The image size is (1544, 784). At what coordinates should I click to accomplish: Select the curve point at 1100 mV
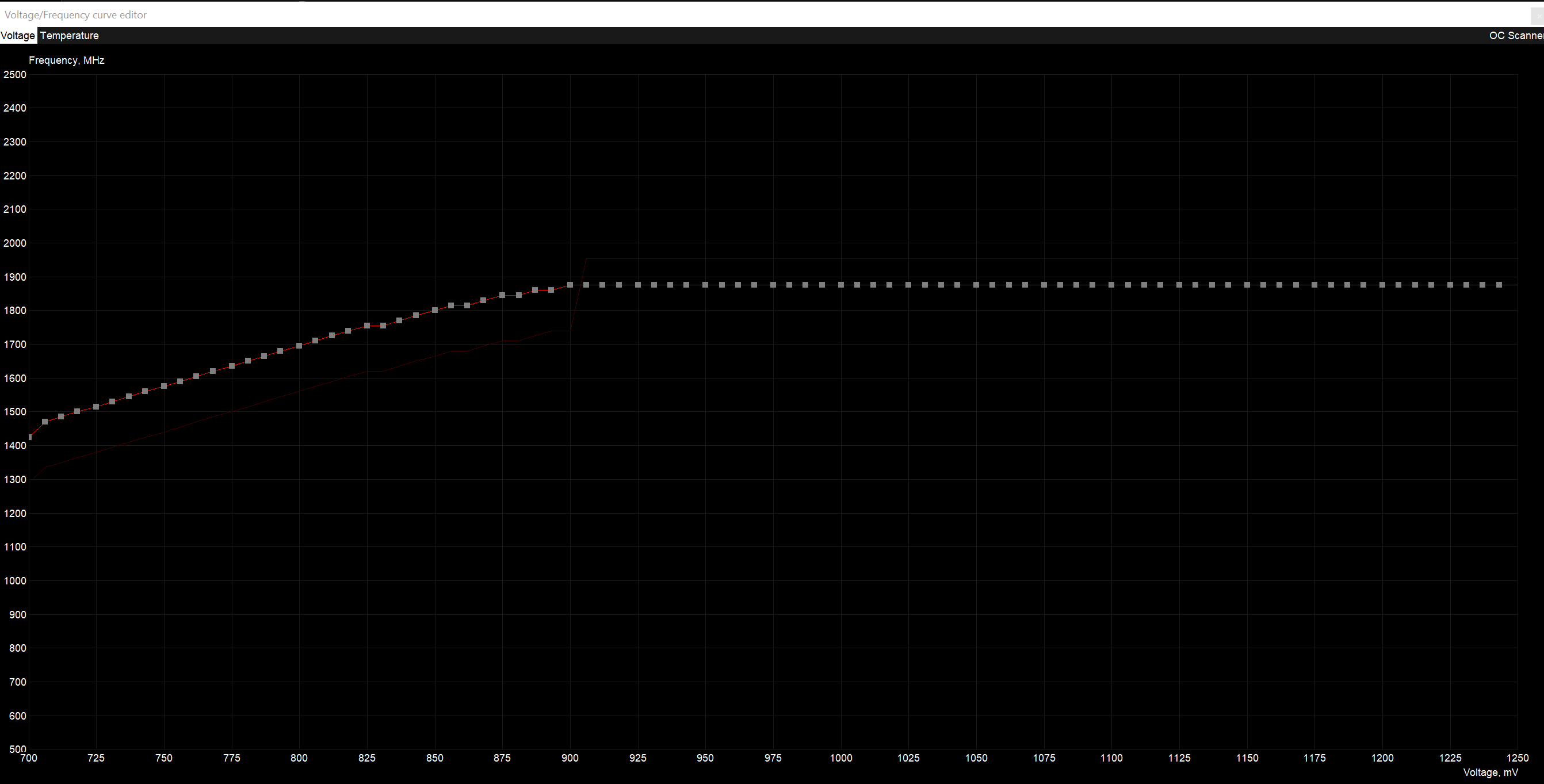tap(1111, 285)
